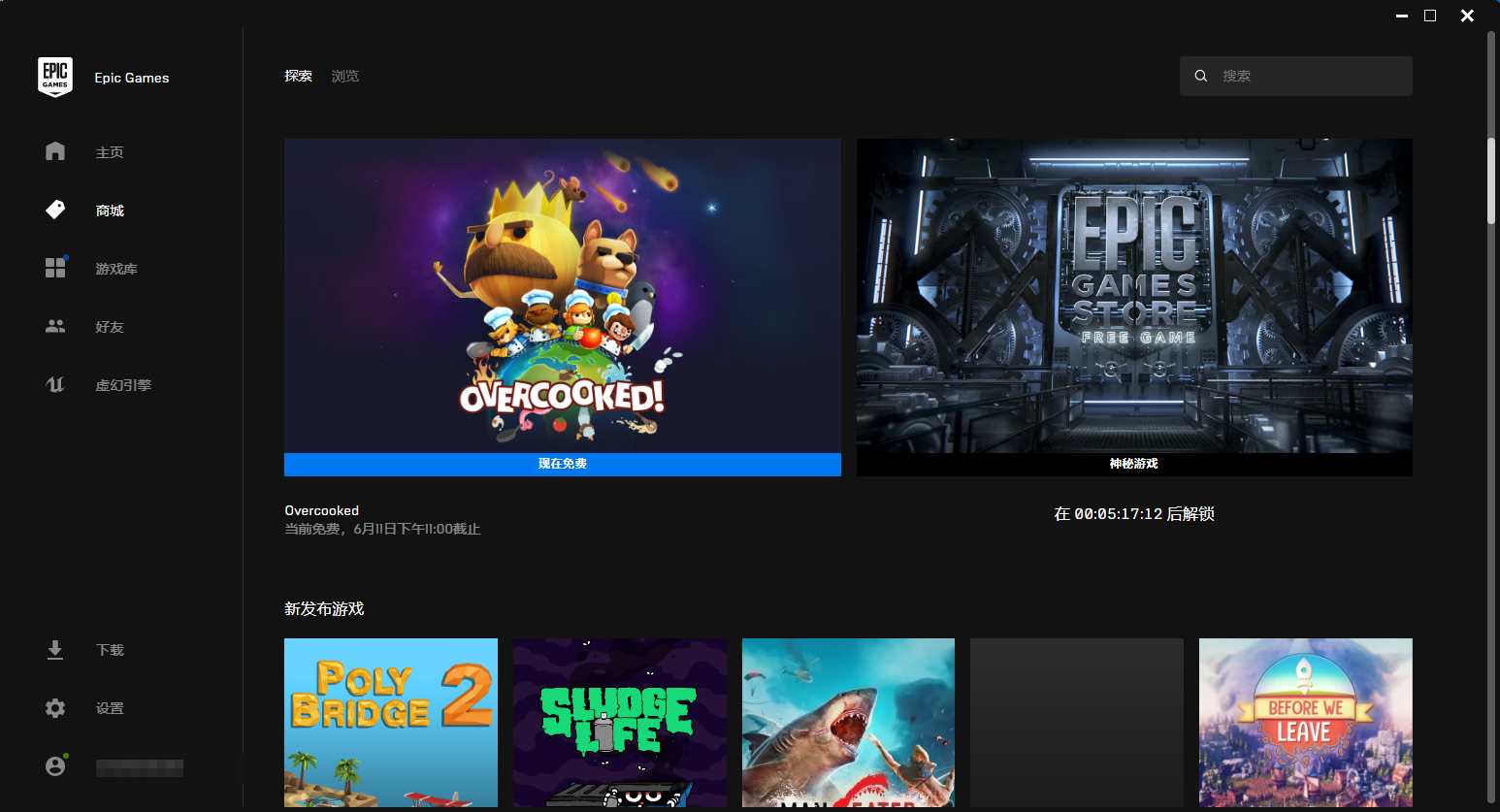Open the 游戏库 library grid icon

[55, 268]
